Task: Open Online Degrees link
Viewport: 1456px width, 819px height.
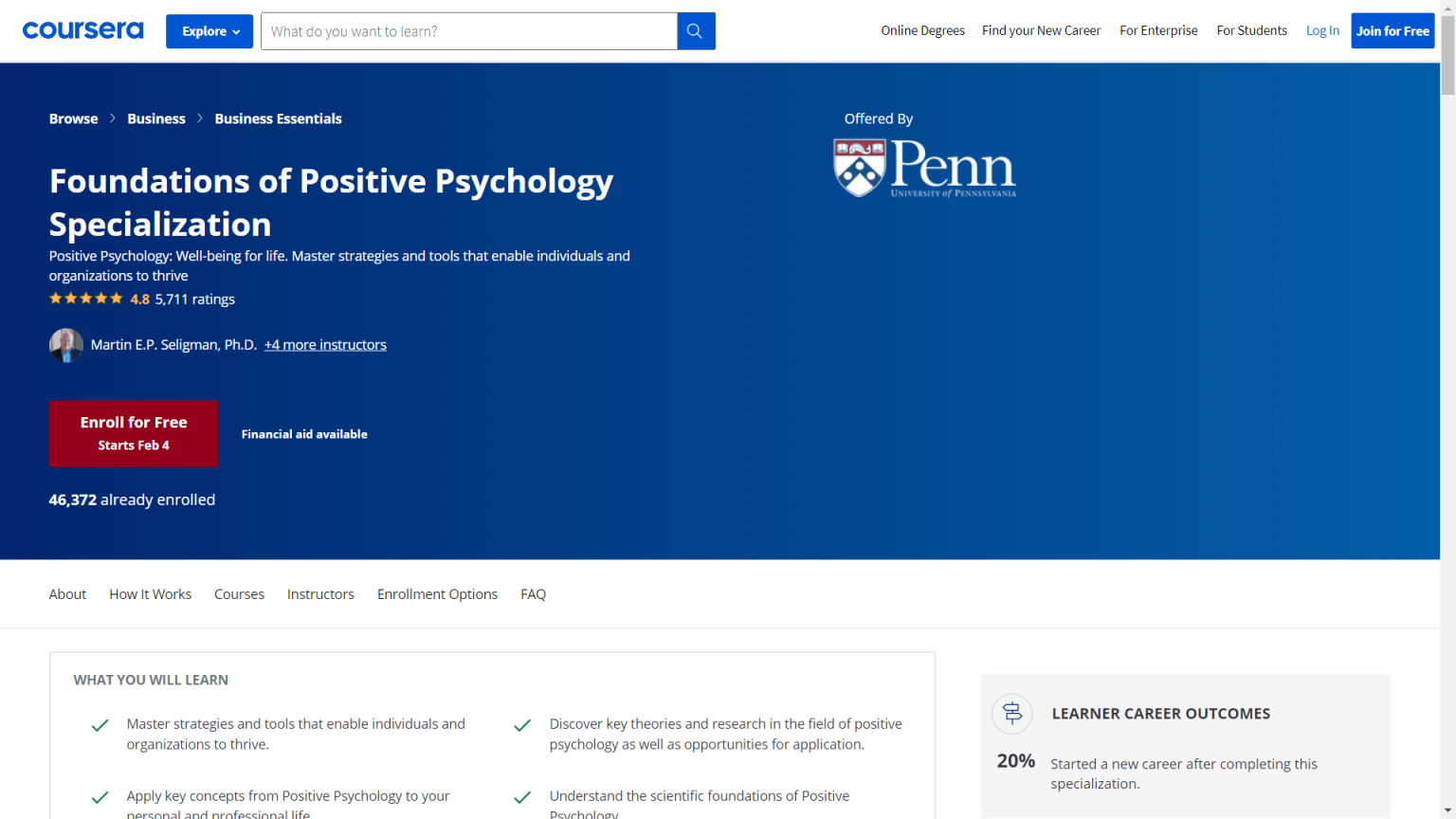Action: pyautogui.click(x=922, y=30)
